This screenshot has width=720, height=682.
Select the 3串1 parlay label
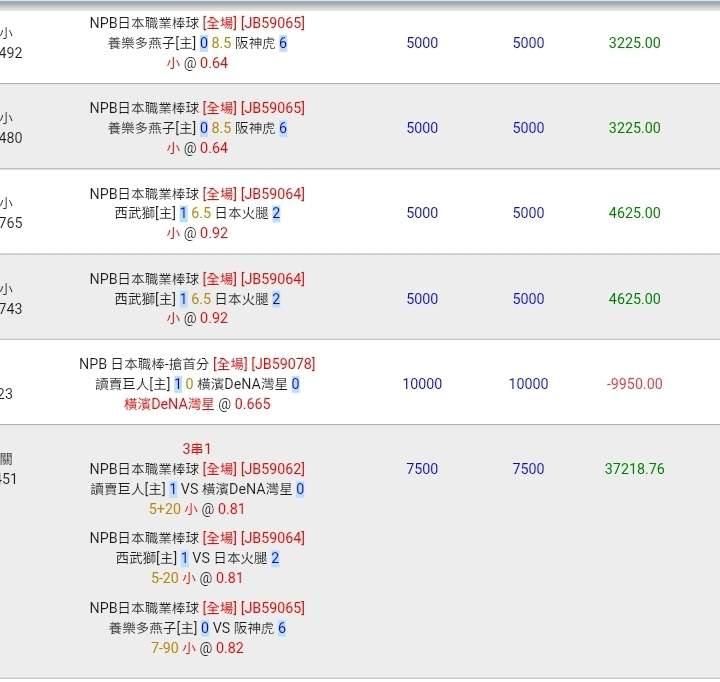[x=197, y=449]
